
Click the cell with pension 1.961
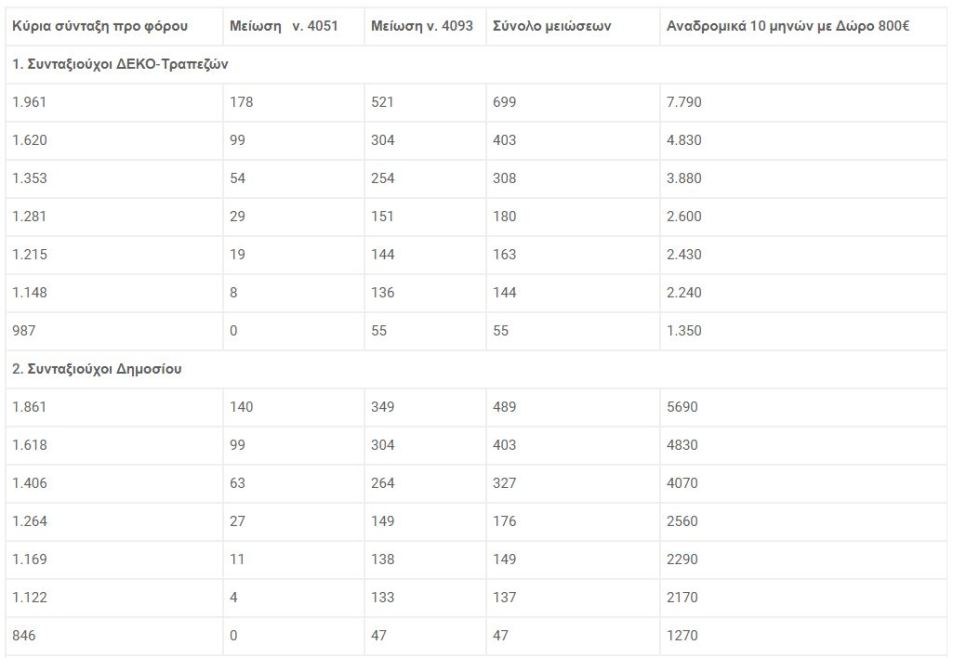coord(29,102)
